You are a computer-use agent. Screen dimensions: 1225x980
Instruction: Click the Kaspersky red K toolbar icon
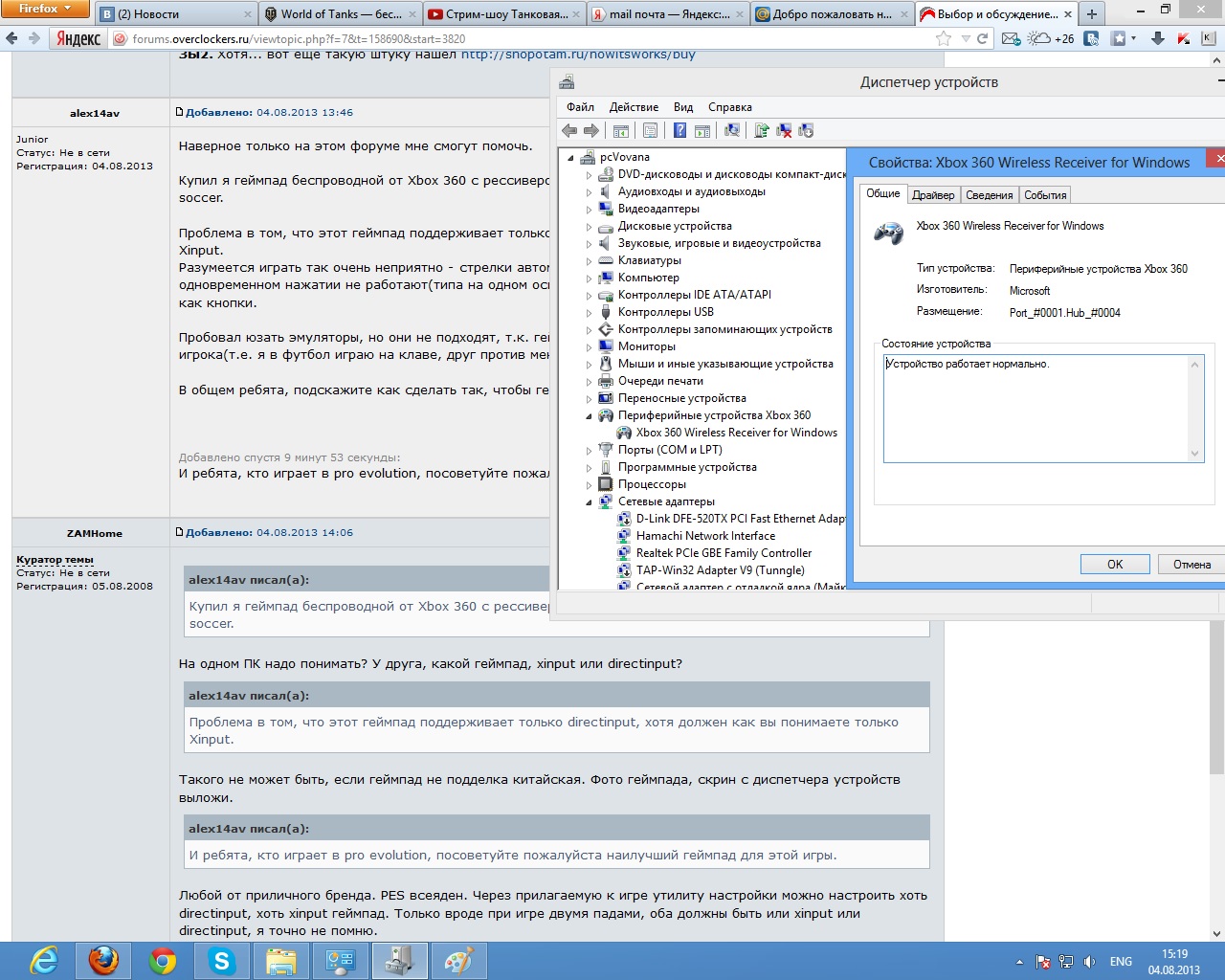(x=1184, y=38)
